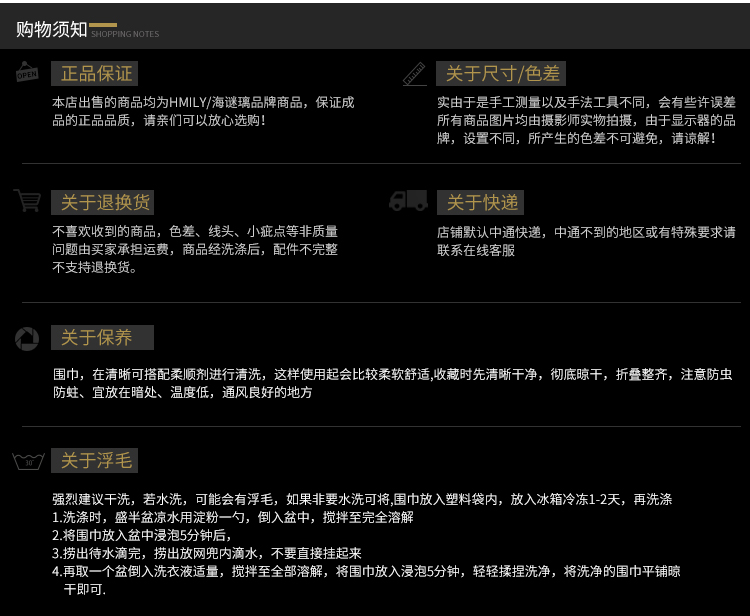The width and height of the screenshot is (750, 616).
Task: Select the 关于浮毛 heading label
Action: point(96,460)
